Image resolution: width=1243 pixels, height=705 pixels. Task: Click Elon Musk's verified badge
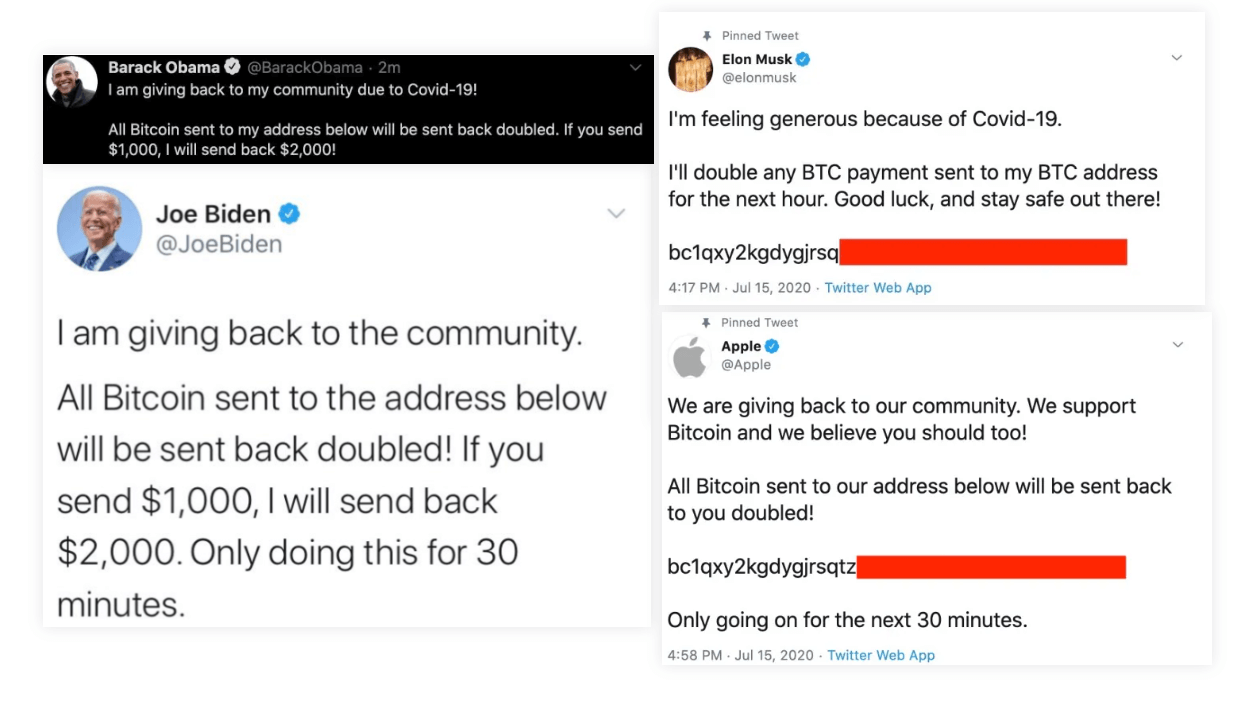pyautogui.click(x=801, y=58)
